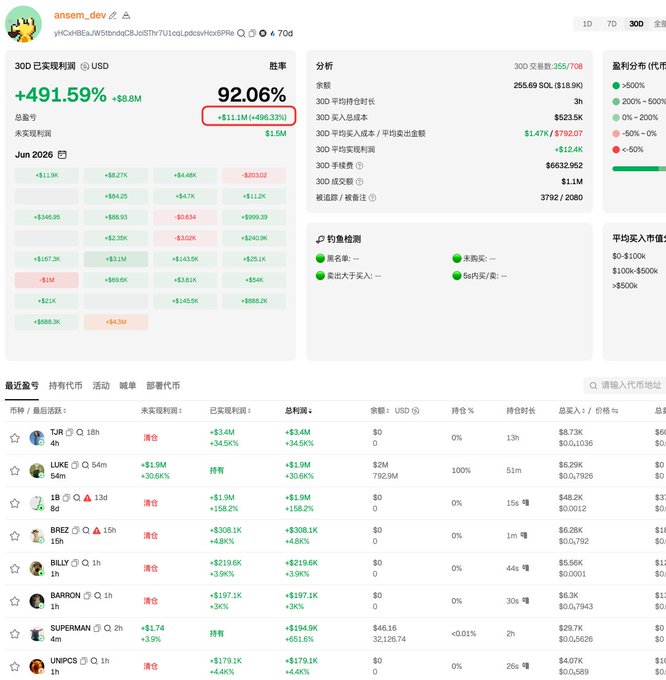This screenshot has width=666, height=680.
Task: Open the round explorer icon after the address
Action: [263, 33]
